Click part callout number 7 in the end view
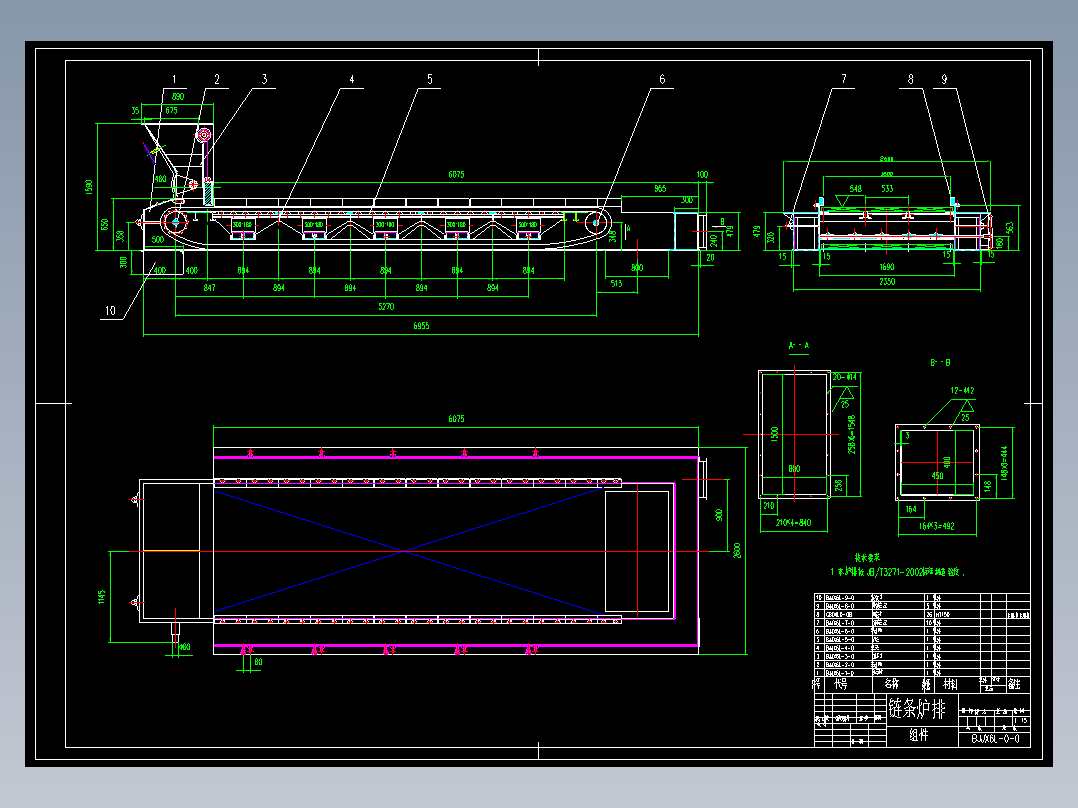Viewport: 1078px width, 808px height. pos(844,80)
